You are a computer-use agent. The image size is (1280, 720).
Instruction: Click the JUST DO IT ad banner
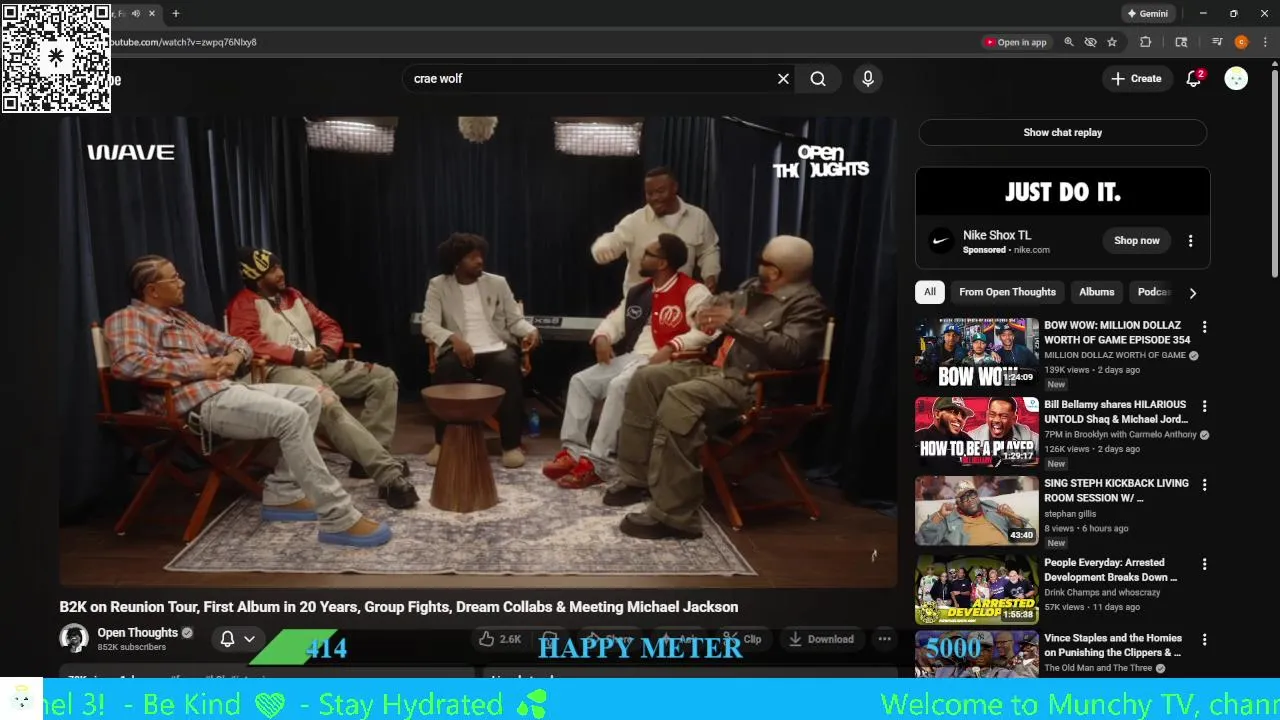pyautogui.click(x=1063, y=191)
